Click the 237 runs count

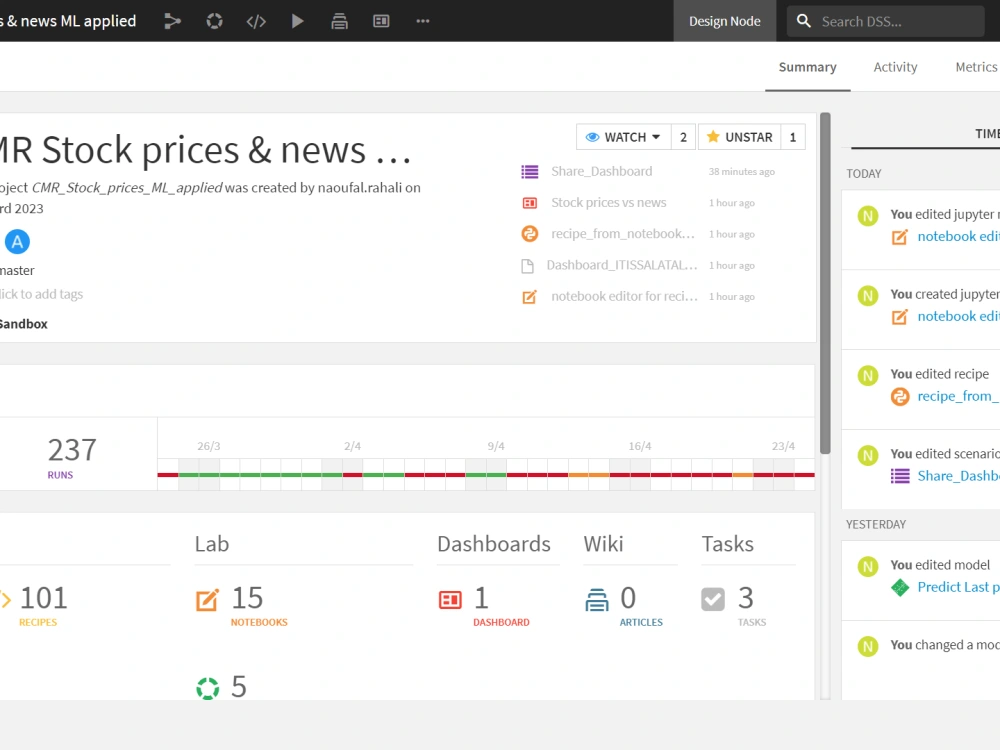(72, 450)
